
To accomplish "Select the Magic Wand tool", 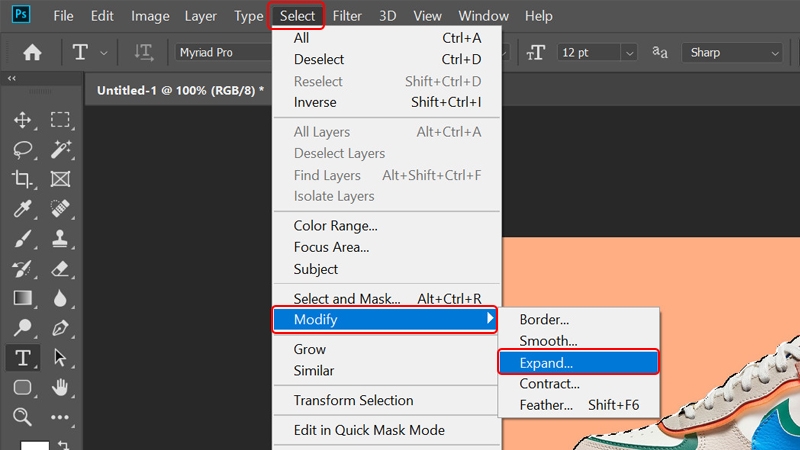I will point(60,149).
